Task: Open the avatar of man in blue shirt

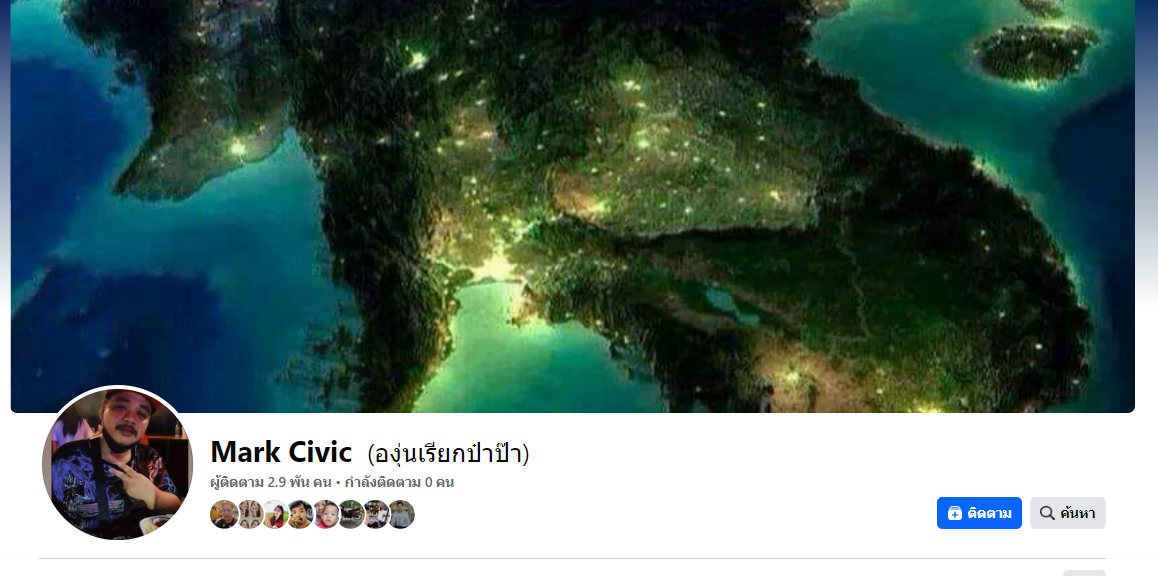Action: point(401,515)
